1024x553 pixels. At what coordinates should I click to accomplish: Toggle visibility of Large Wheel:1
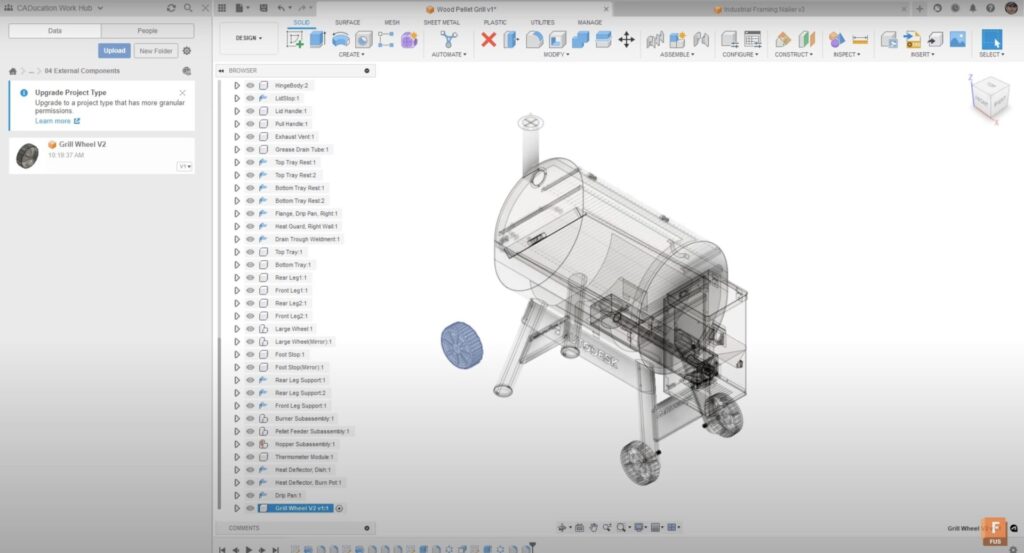click(250, 329)
